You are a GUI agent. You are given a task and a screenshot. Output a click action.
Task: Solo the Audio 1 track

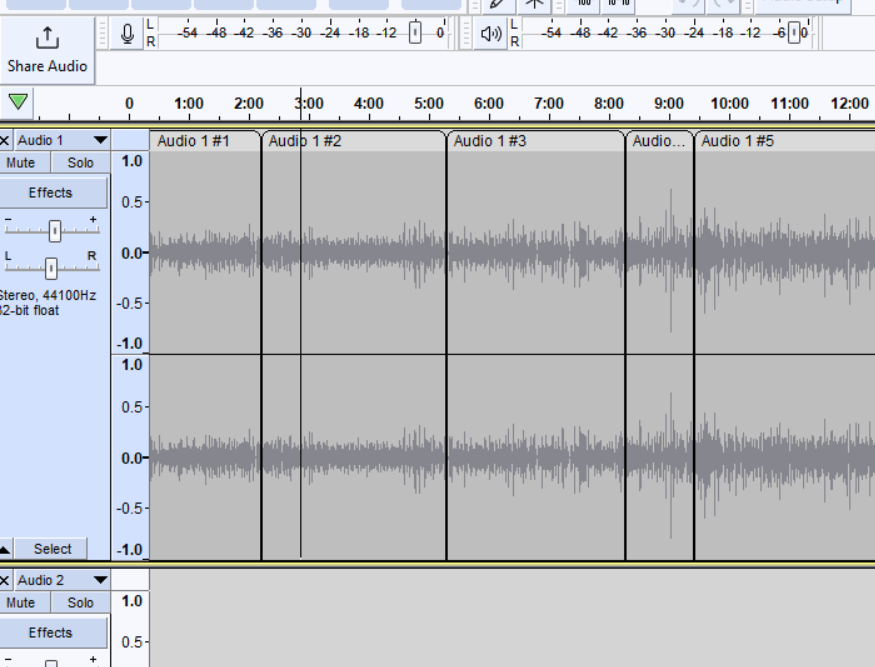[x=81, y=163]
